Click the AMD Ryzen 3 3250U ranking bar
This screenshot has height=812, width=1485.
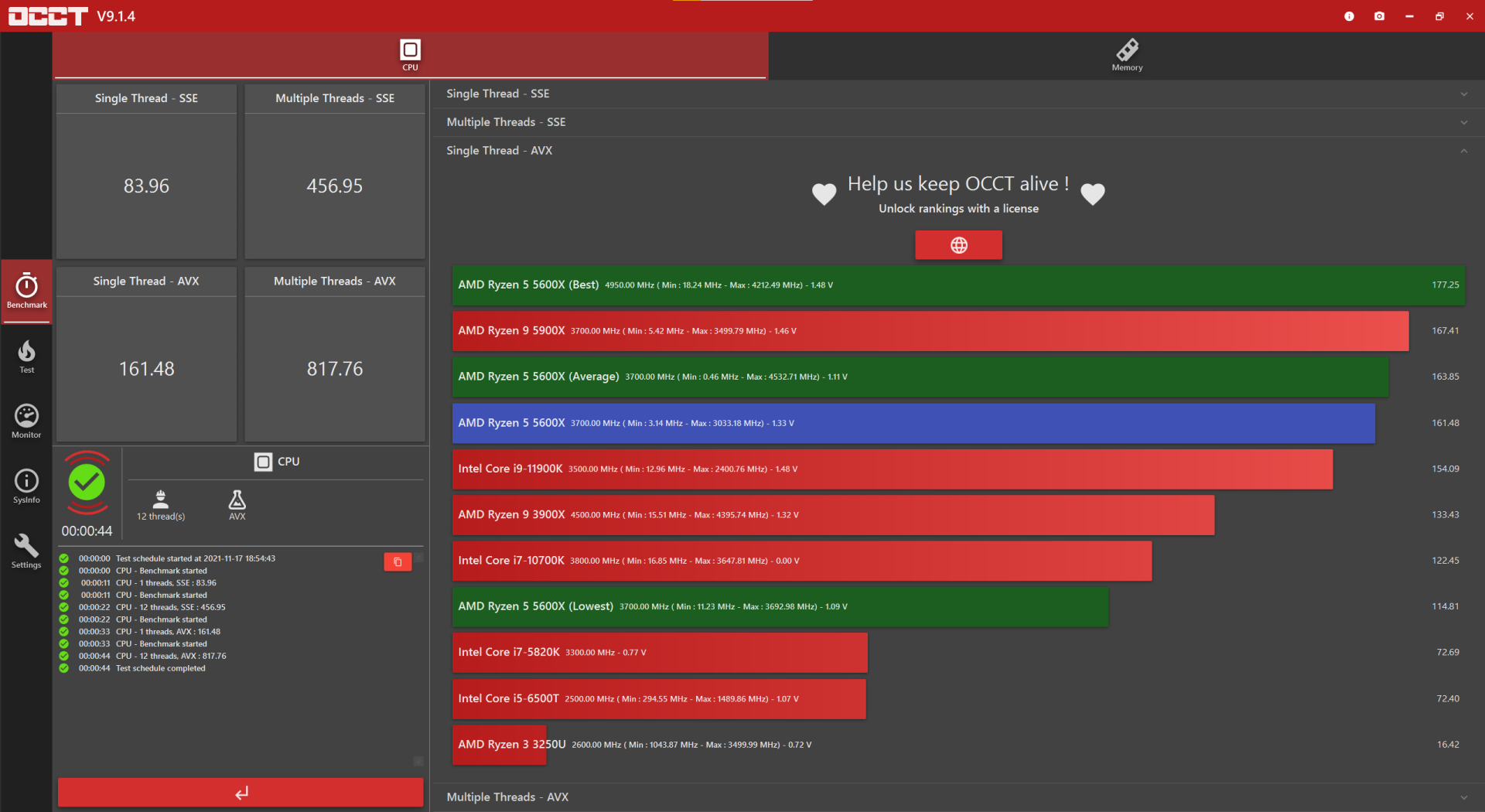click(500, 745)
